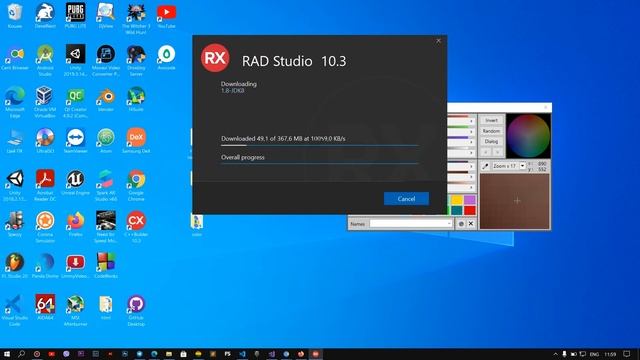Open The Witcher 3 Wild Hunt shortcut
Image resolution: width=640 pixels, height=360 pixels.
(x=136, y=18)
